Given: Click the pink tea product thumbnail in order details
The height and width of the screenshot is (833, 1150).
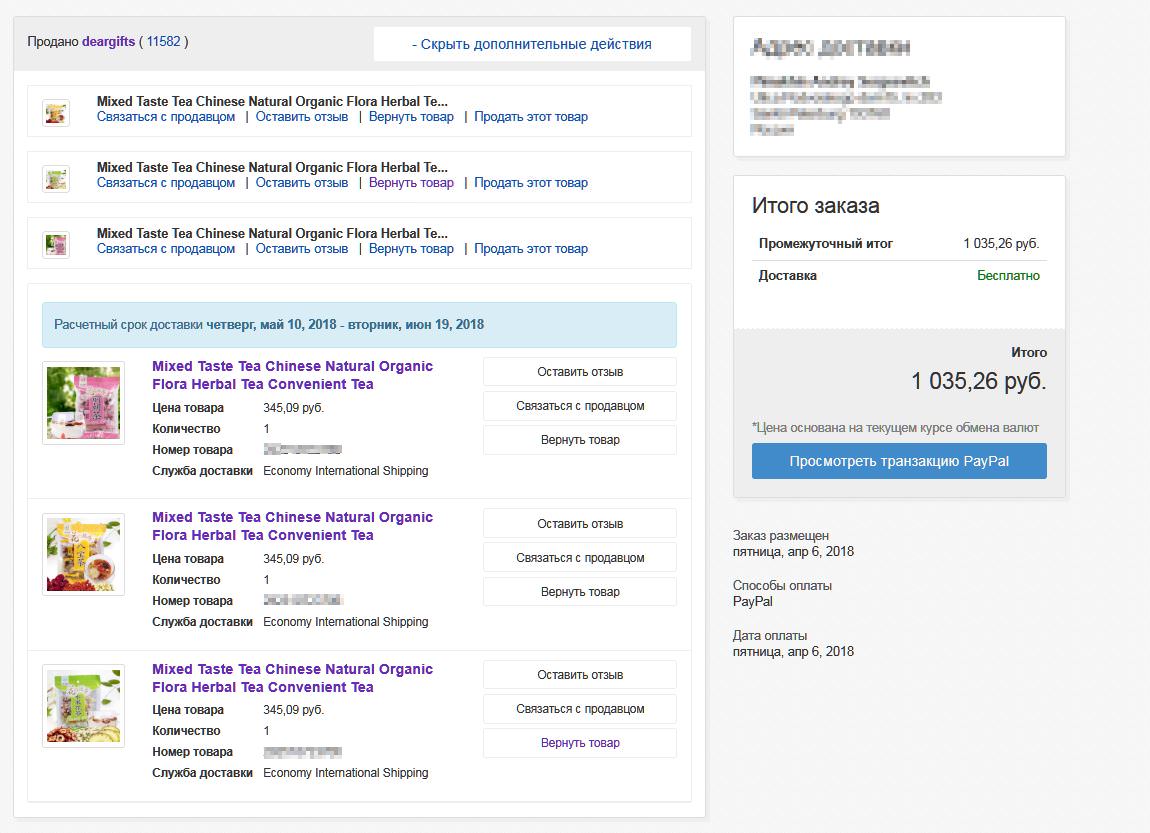Looking at the screenshot, I should [84, 403].
